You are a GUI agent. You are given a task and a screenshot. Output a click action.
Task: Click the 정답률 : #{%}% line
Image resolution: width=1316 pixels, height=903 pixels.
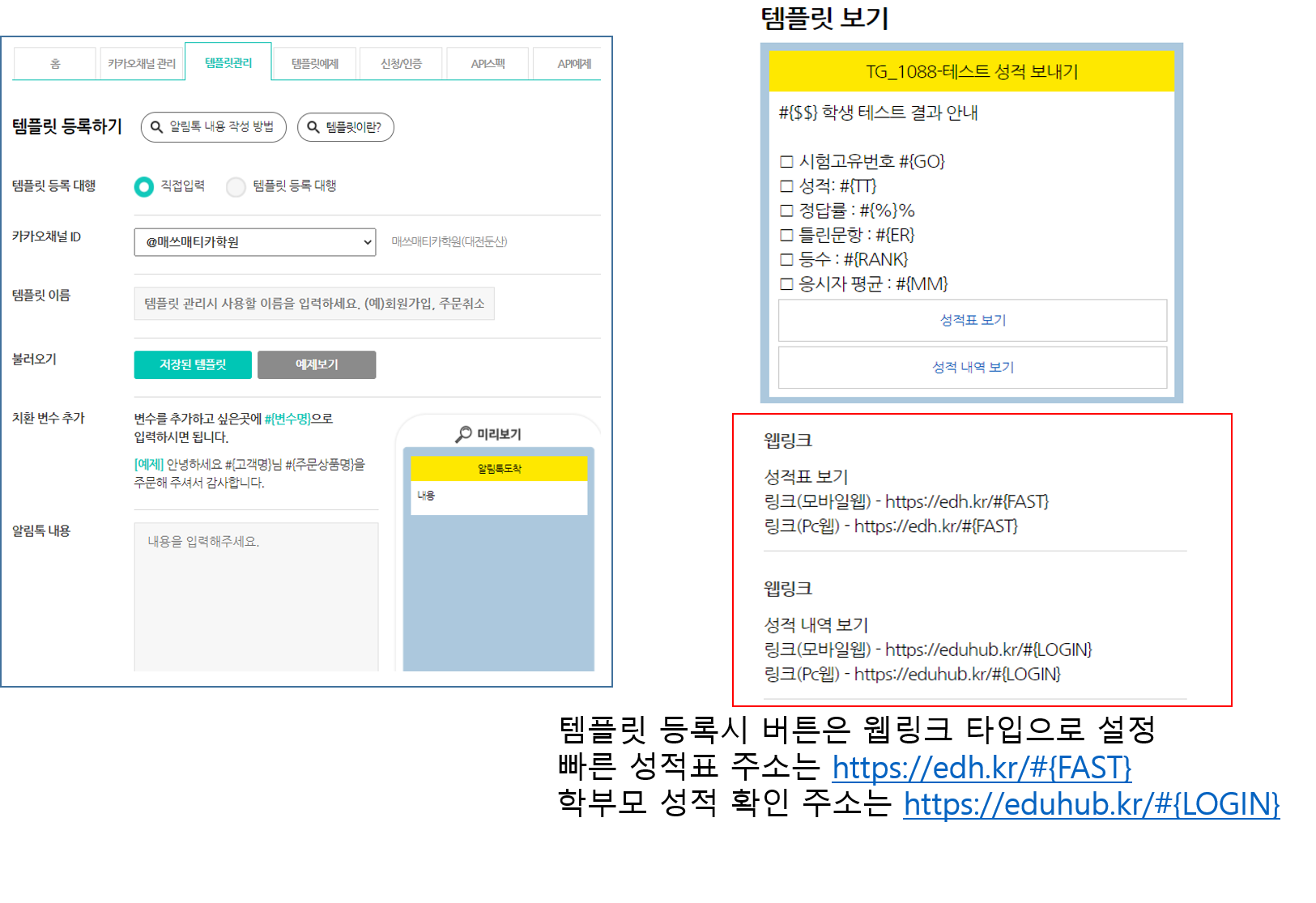[x=847, y=211]
